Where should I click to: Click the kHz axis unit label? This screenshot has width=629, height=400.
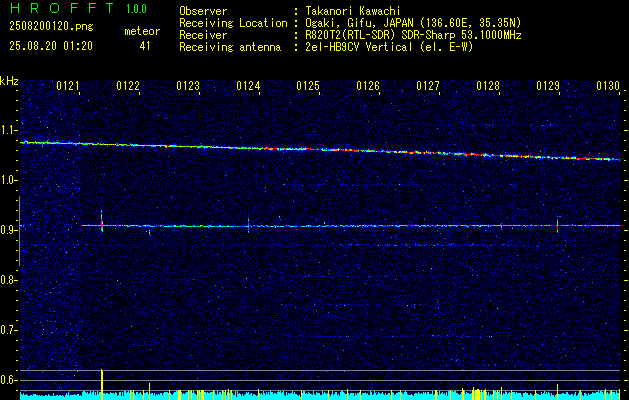(9, 81)
